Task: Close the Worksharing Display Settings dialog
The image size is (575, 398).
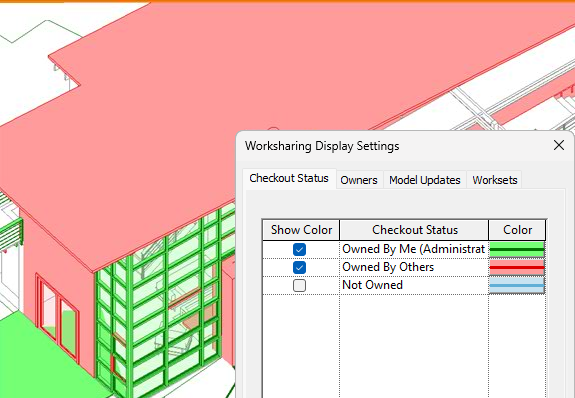Action: coord(558,145)
